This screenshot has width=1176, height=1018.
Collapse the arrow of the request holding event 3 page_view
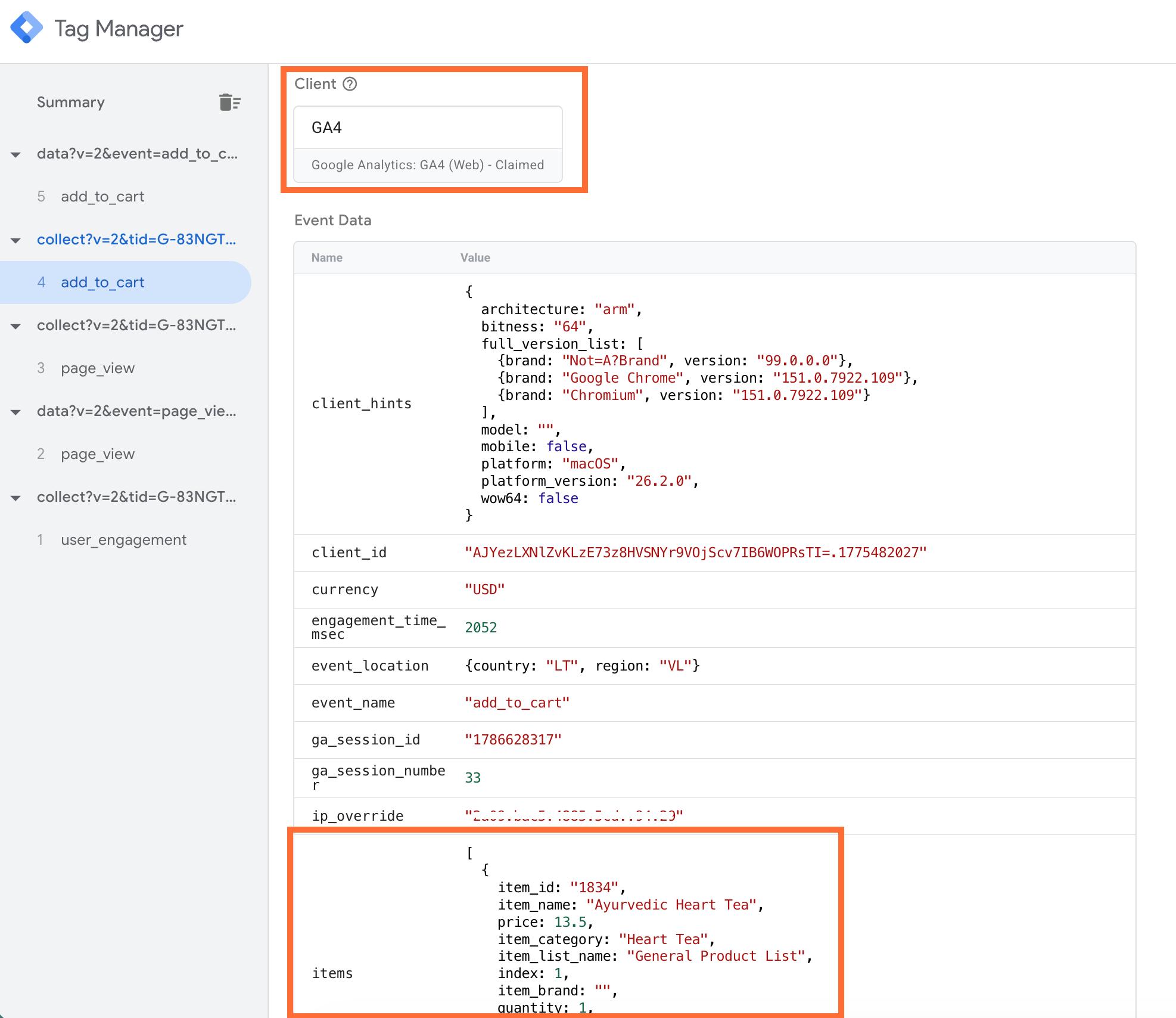(x=16, y=327)
